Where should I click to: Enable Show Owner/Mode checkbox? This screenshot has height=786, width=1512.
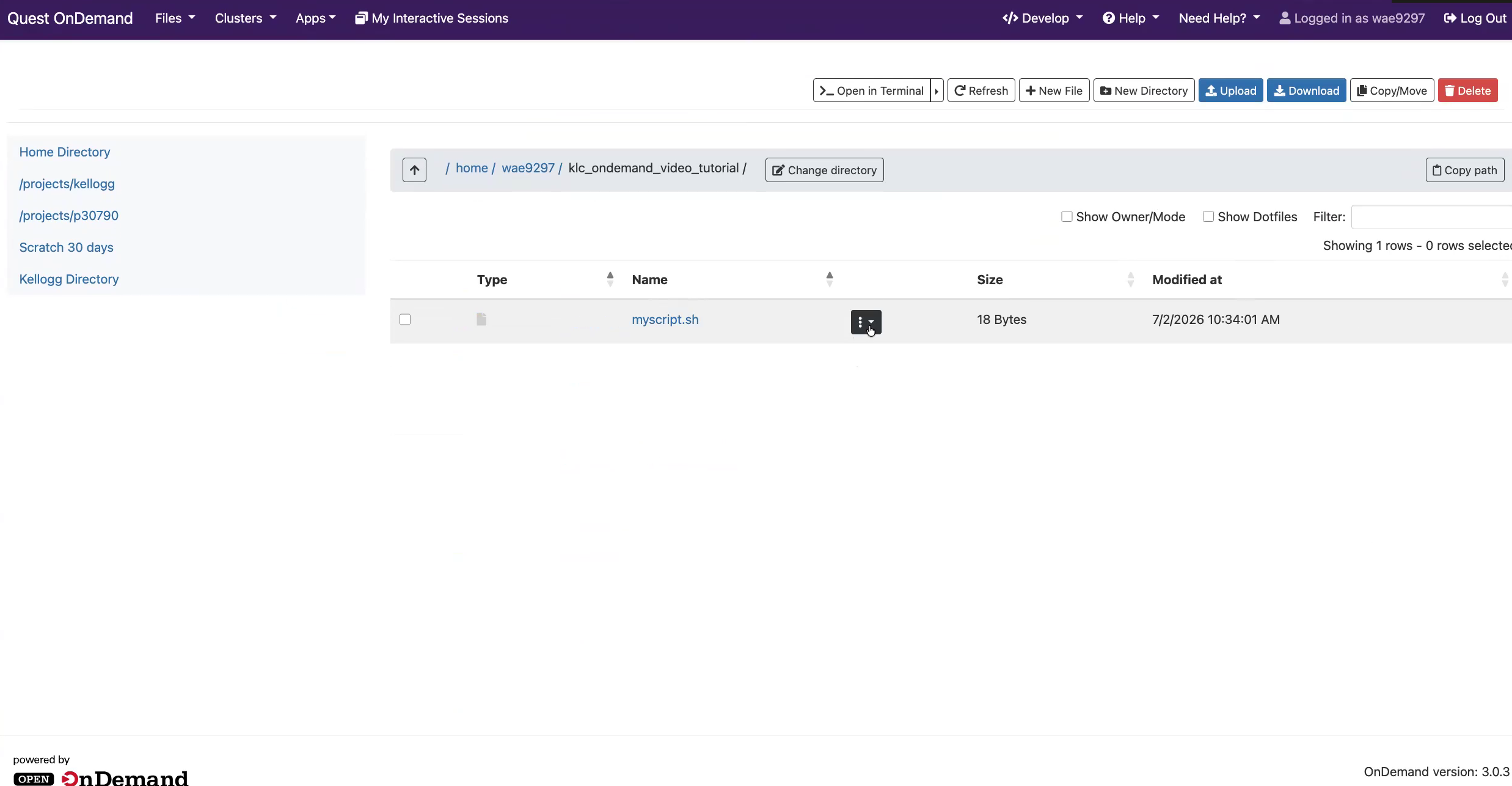click(x=1067, y=216)
